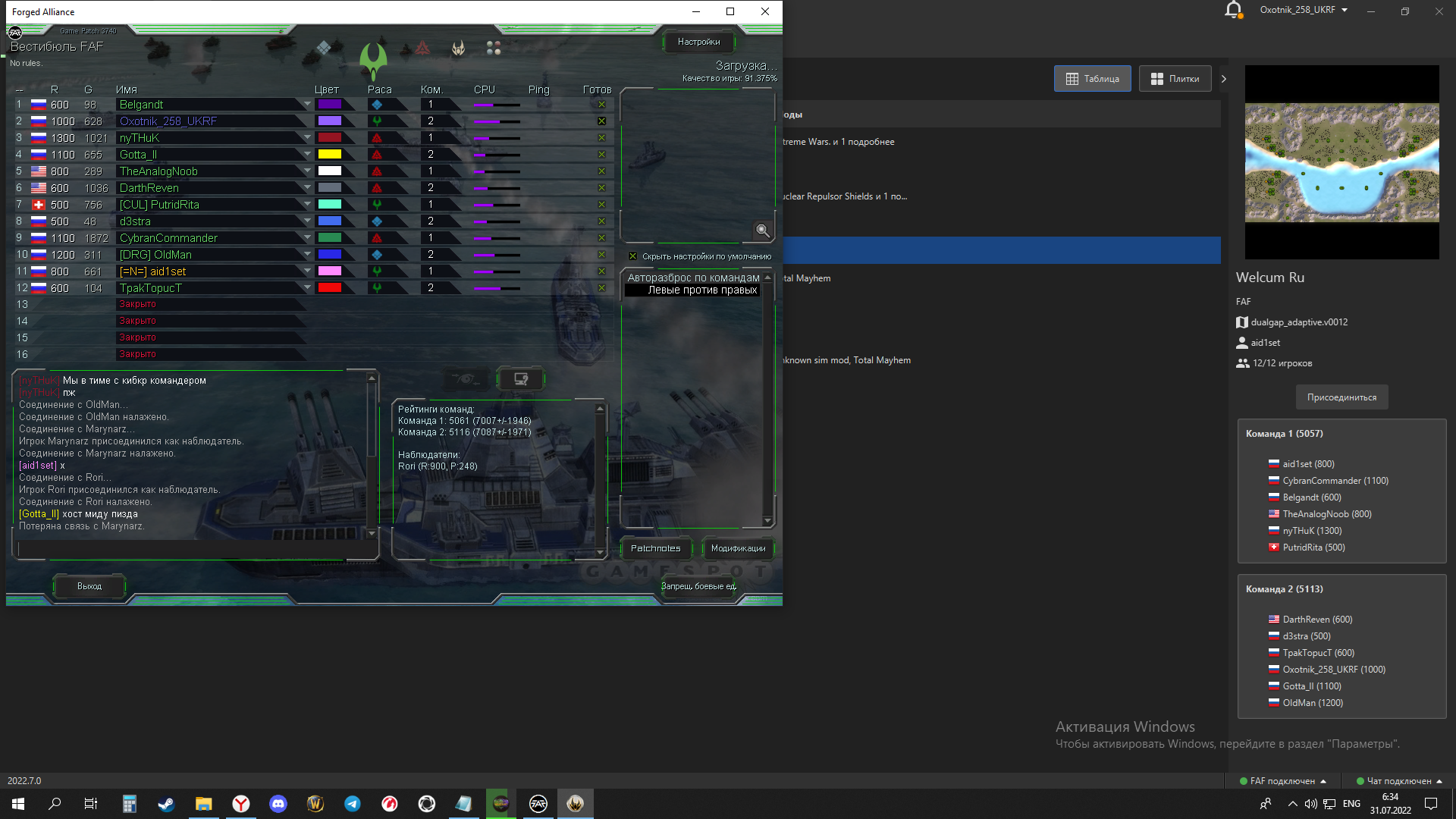Toggle ready checkbox in [=N=] aid1set's row

click(601, 271)
